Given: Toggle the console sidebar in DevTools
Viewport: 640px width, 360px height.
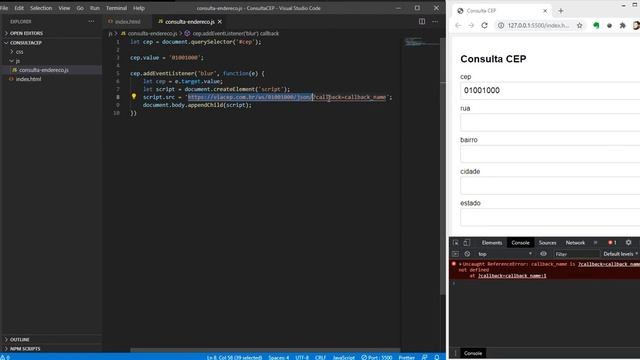Looking at the screenshot, I should click(456, 254).
